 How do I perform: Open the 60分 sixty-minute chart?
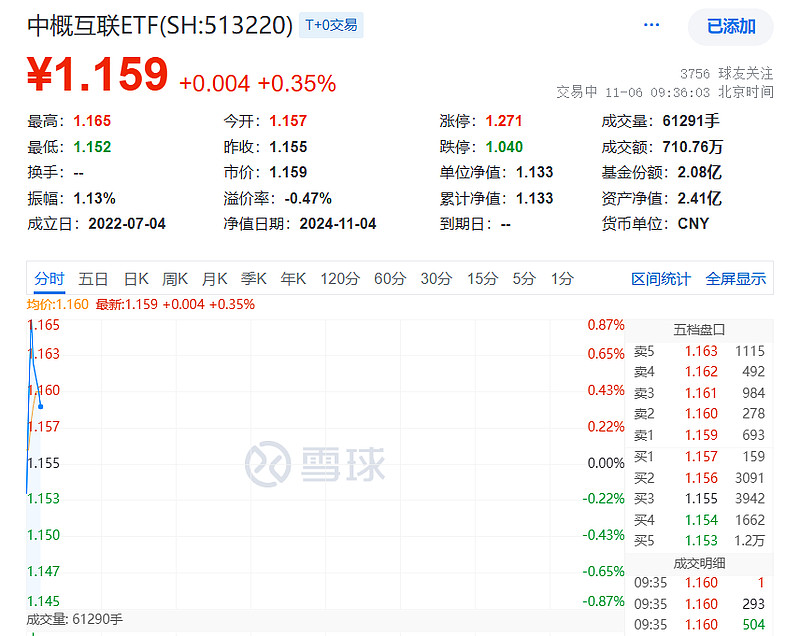point(389,280)
